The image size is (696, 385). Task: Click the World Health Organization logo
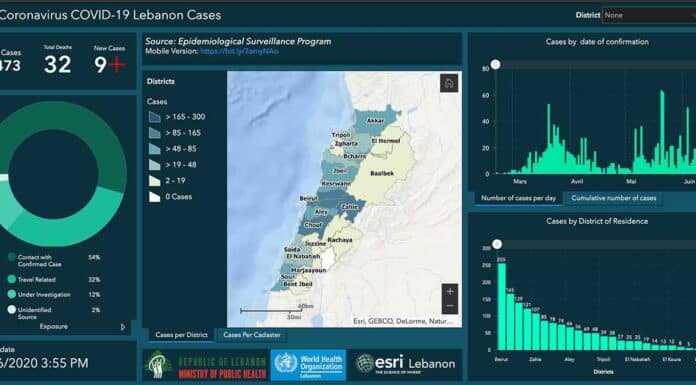click(x=308, y=365)
